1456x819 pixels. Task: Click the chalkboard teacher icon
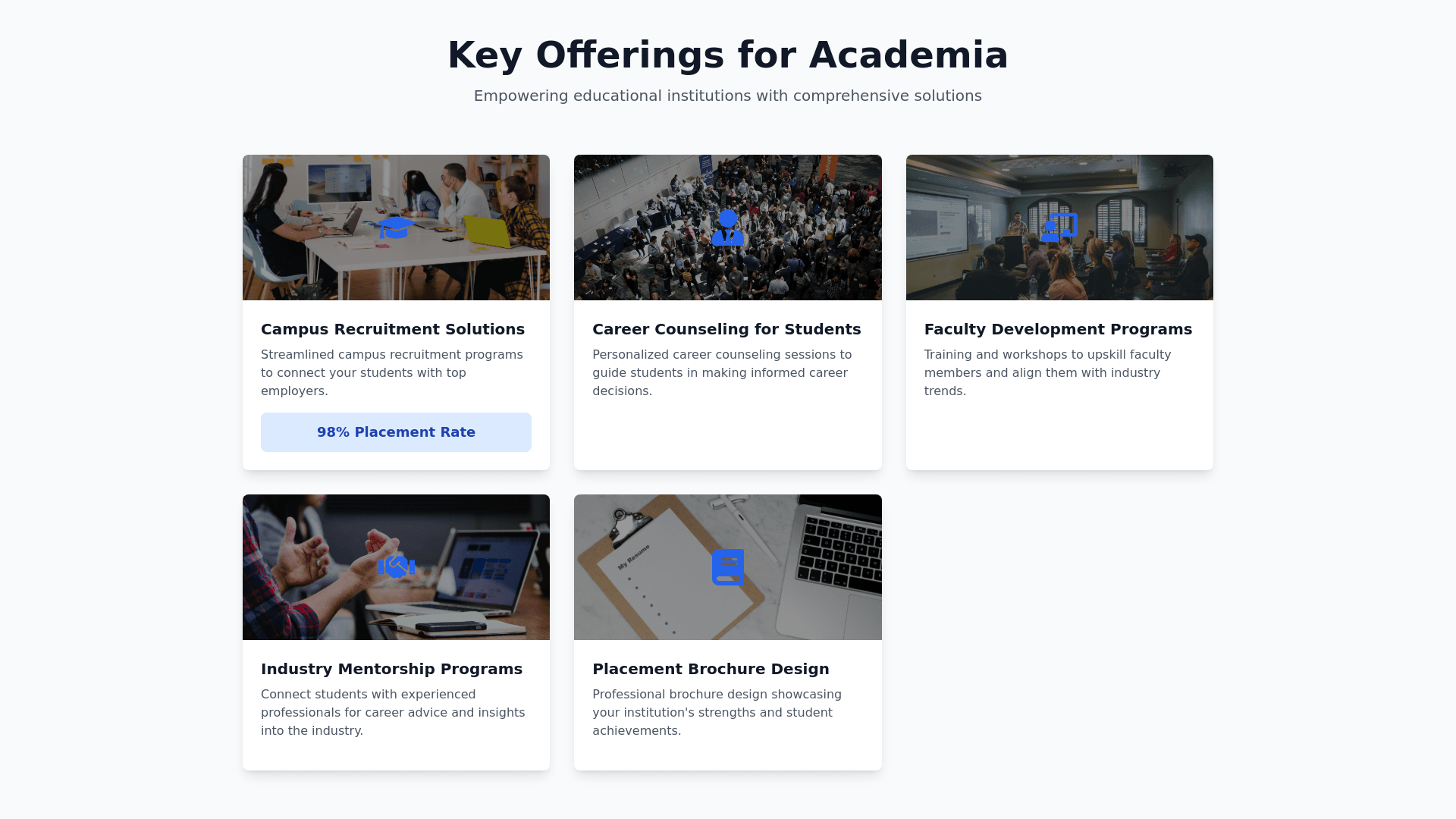tap(1059, 227)
